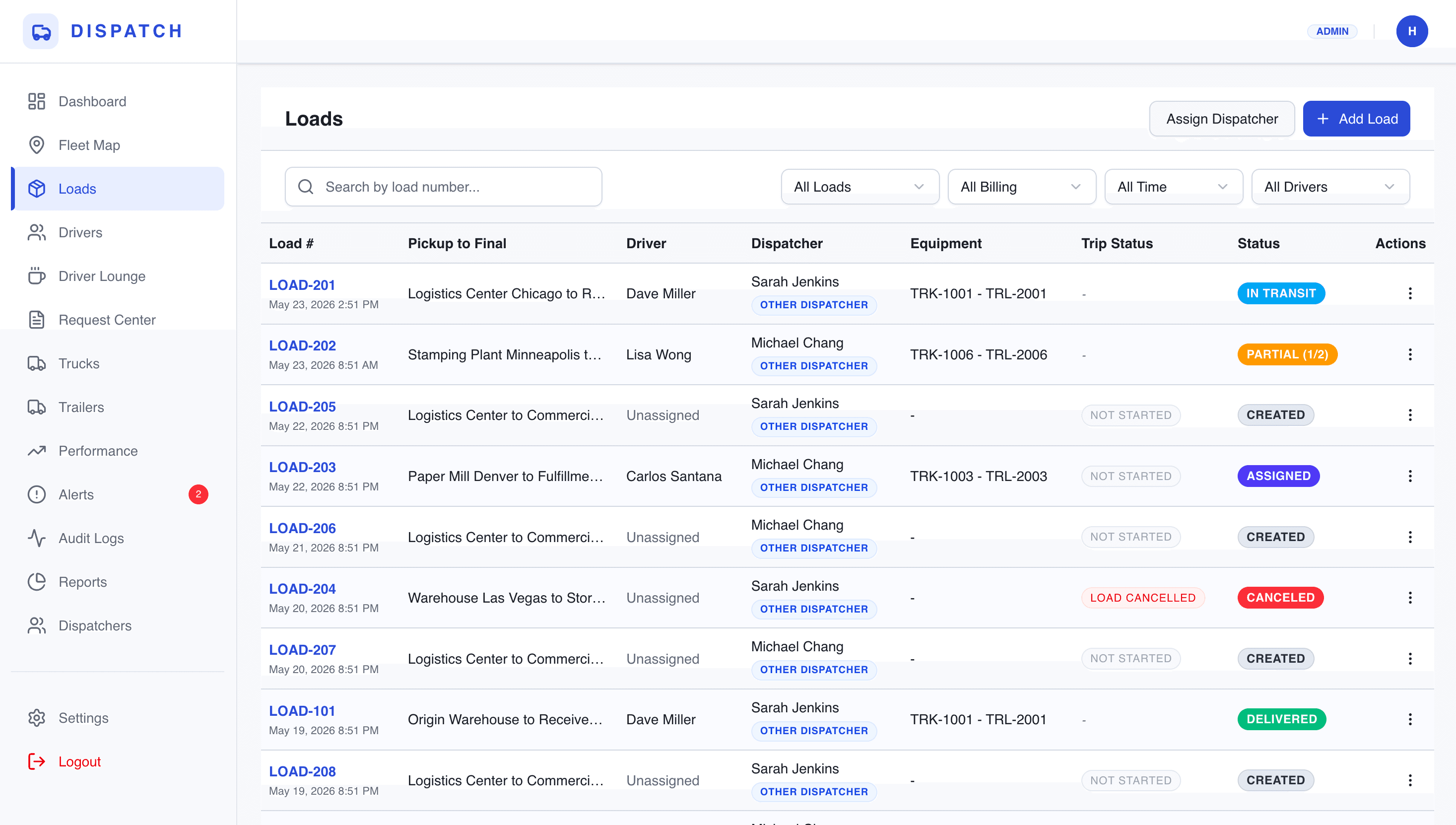1456x825 pixels.
Task: Click the ASSIGNED status badge
Action: click(x=1278, y=476)
